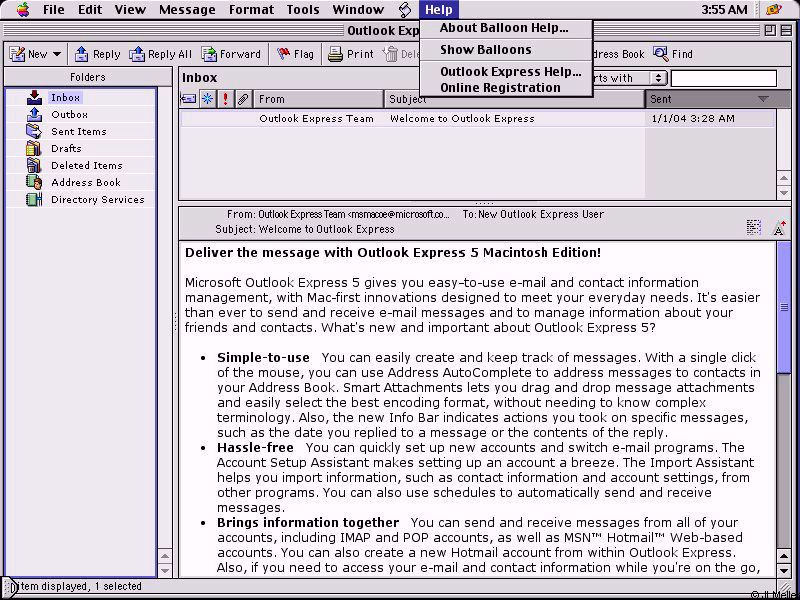Click the Reply All toolbar button

point(160,54)
